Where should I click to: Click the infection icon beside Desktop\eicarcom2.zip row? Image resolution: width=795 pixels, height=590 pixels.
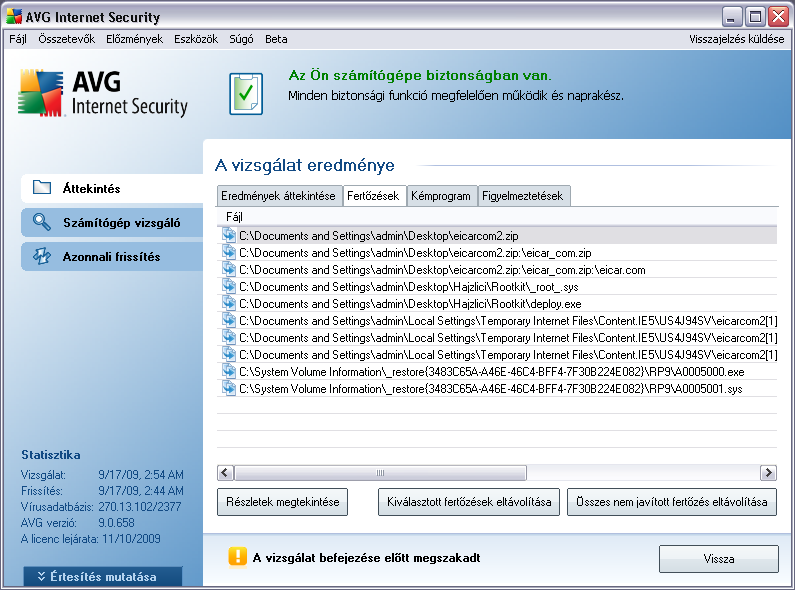229,235
